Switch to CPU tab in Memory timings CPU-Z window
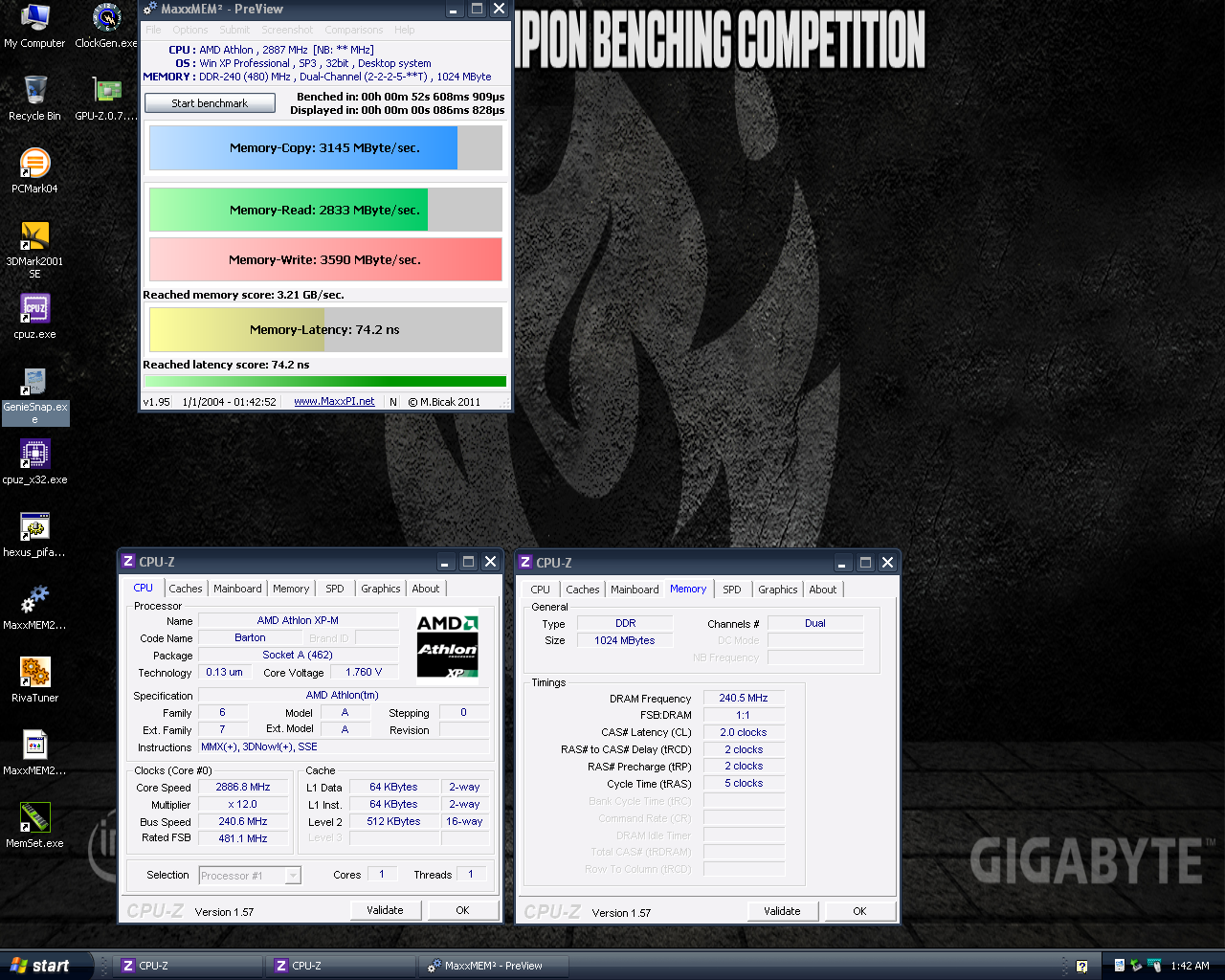 tap(540, 590)
